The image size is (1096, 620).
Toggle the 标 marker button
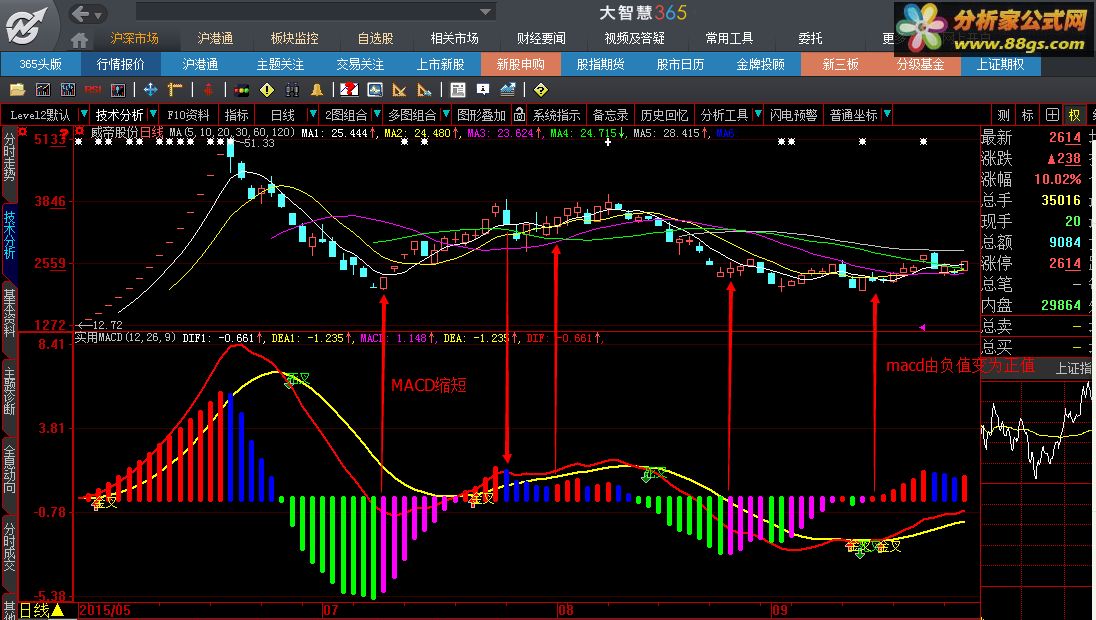coord(1028,115)
